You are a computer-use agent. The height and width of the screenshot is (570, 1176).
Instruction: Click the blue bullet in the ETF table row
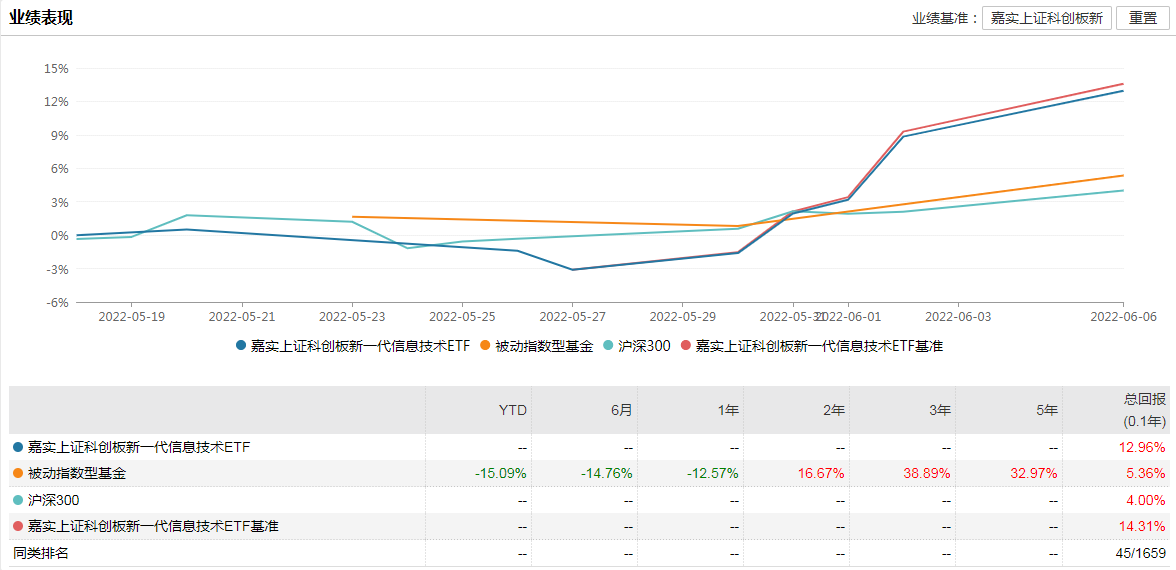(17, 447)
